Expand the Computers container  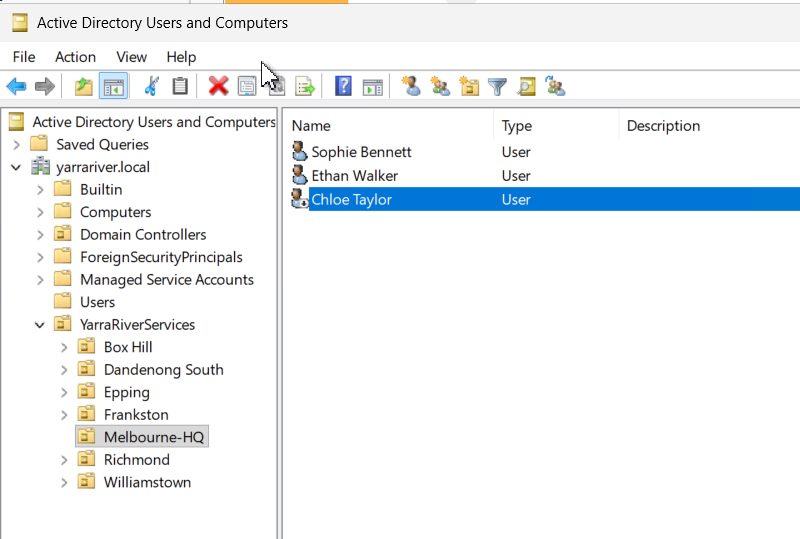click(x=40, y=212)
